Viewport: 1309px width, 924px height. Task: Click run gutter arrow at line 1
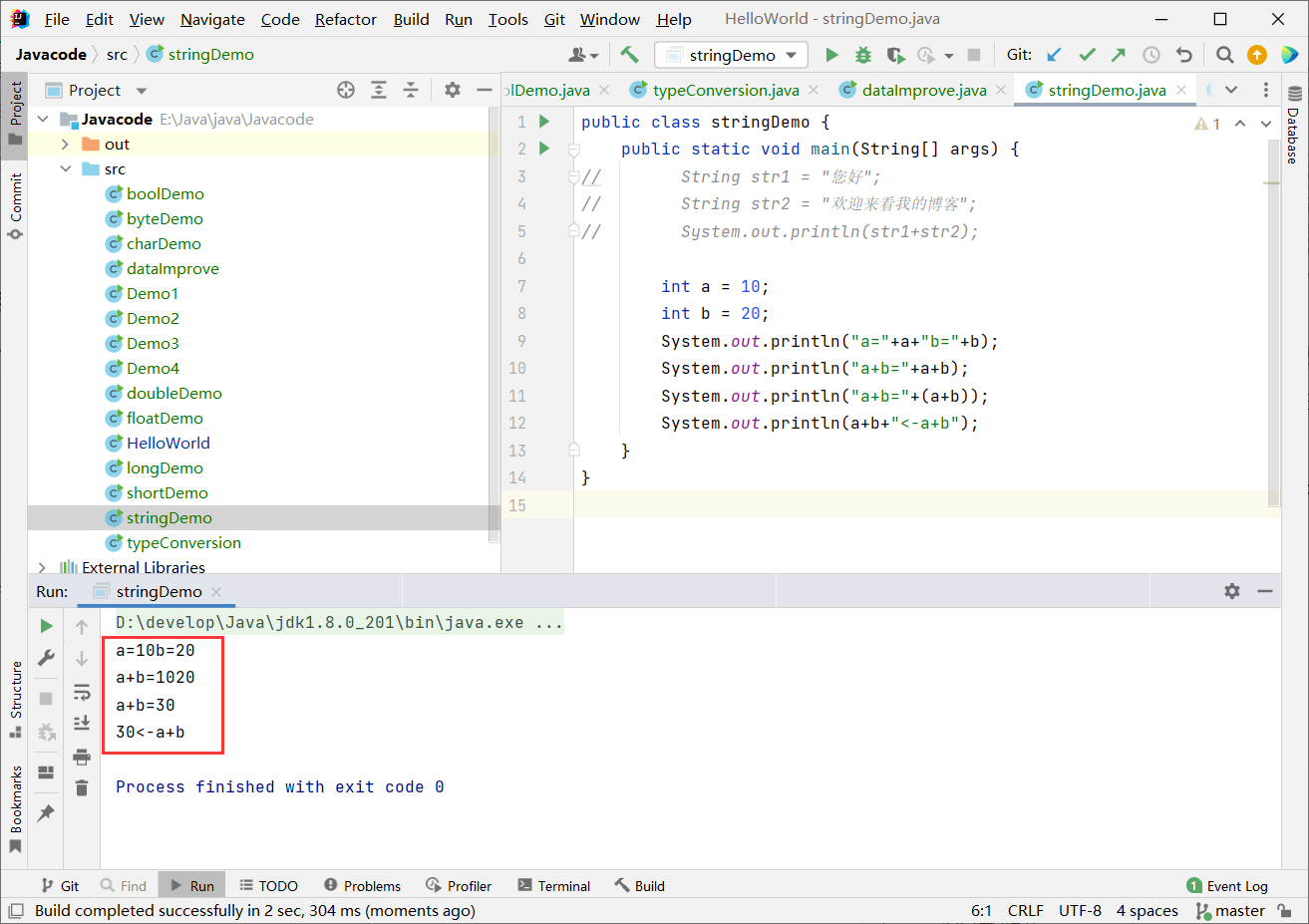tap(544, 122)
